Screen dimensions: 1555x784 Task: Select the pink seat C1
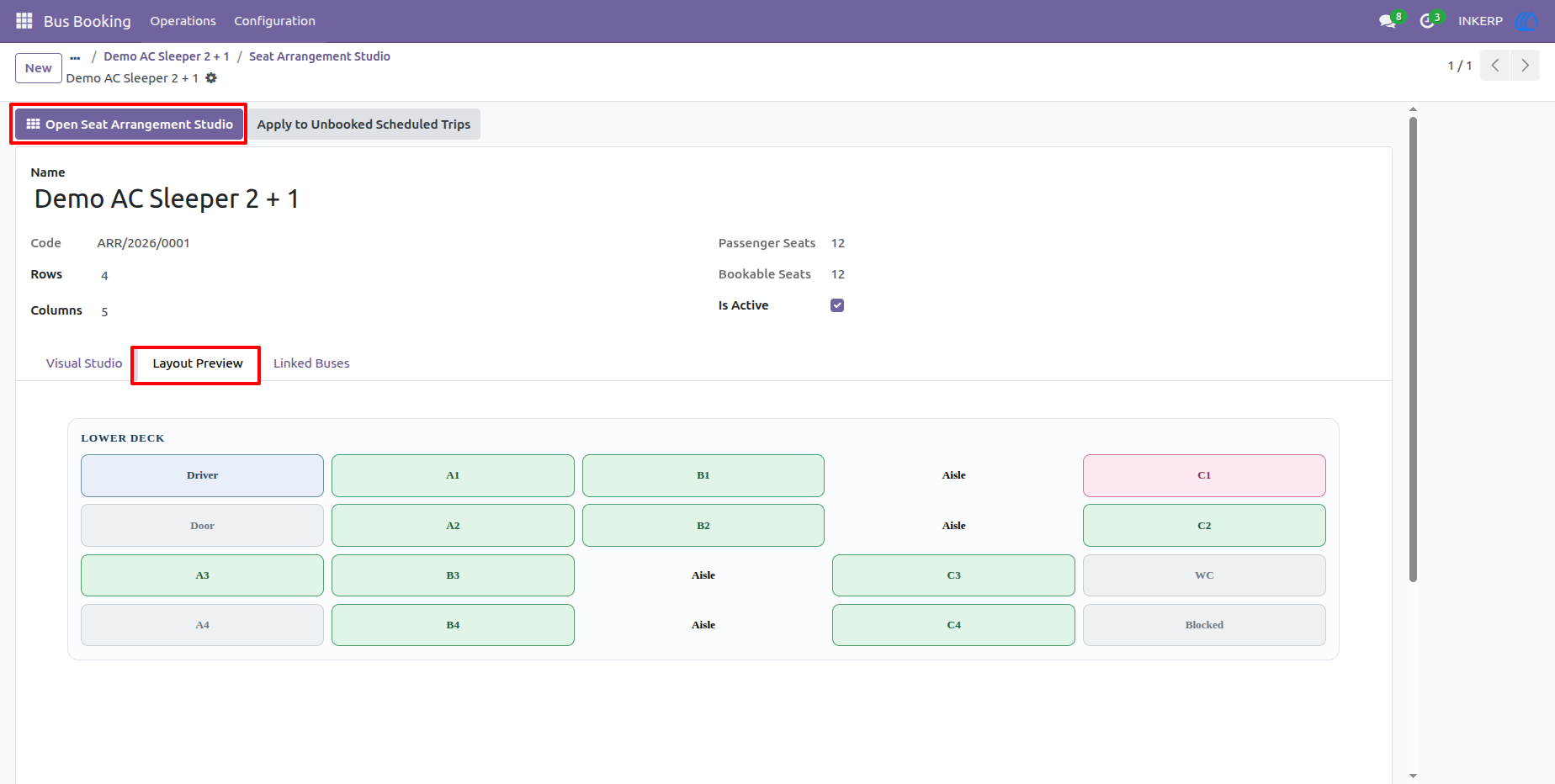click(1204, 475)
